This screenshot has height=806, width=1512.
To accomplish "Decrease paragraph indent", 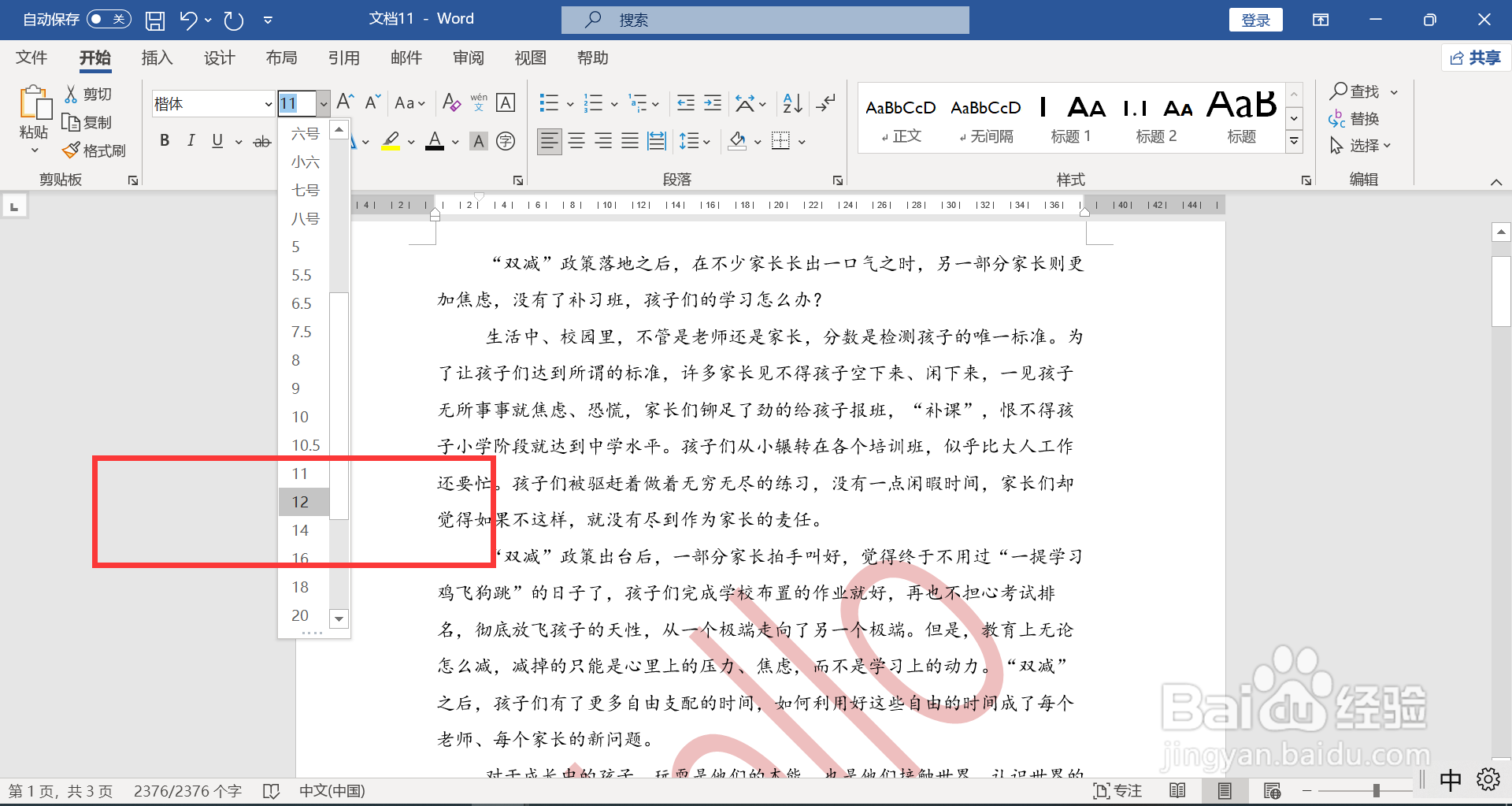I will click(686, 102).
